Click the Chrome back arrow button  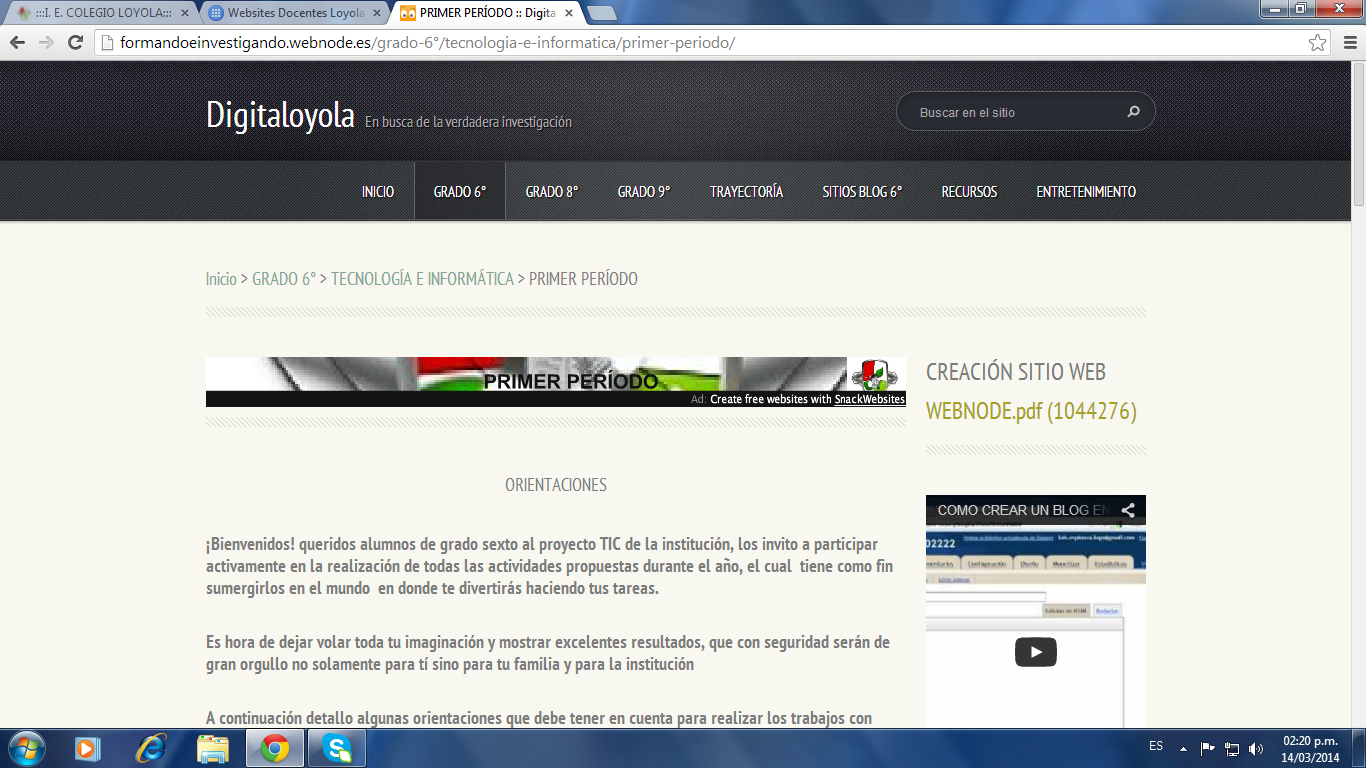pos(17,43)
